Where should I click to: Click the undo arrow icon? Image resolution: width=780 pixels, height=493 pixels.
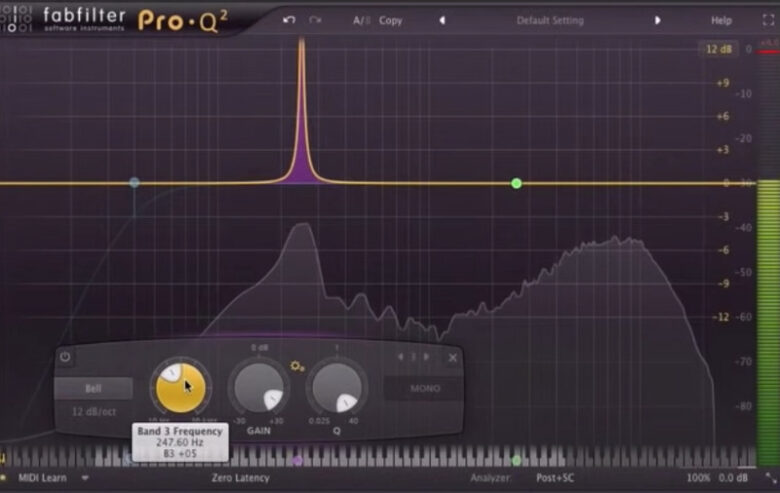point(289,20)
